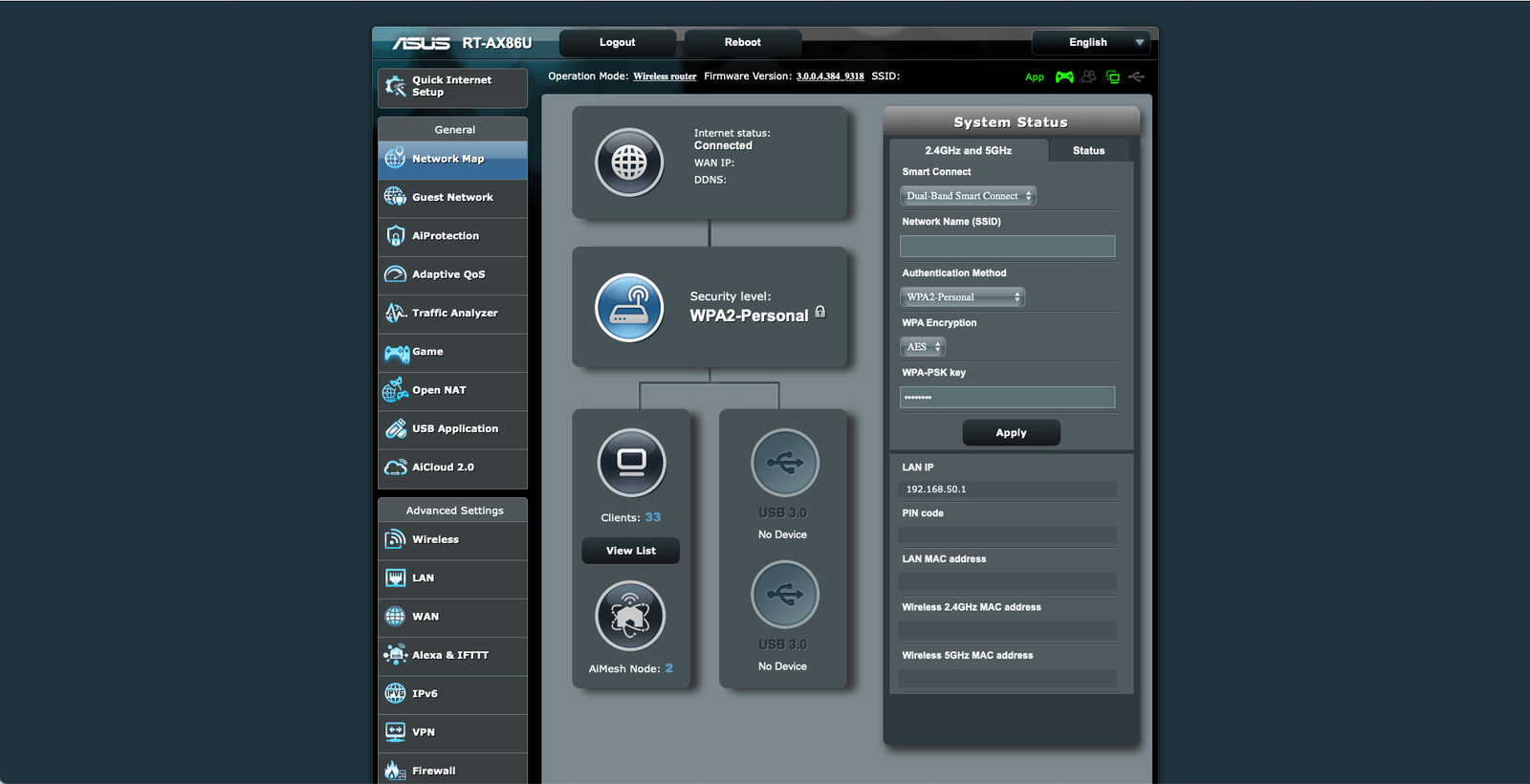
Task: Open the IPv6 settings icon
Action: click(x=395, y=694)
